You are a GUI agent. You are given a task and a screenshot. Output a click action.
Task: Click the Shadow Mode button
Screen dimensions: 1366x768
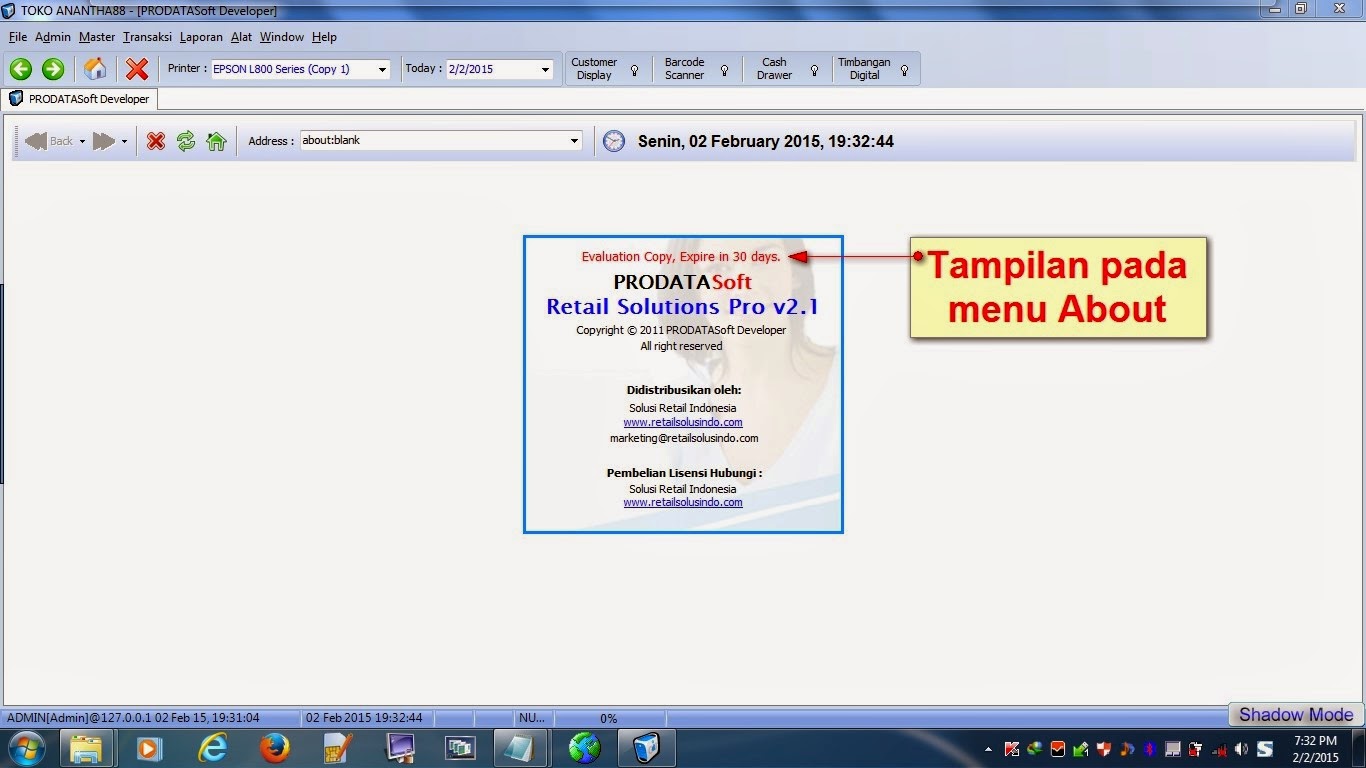click(1296, 714)
